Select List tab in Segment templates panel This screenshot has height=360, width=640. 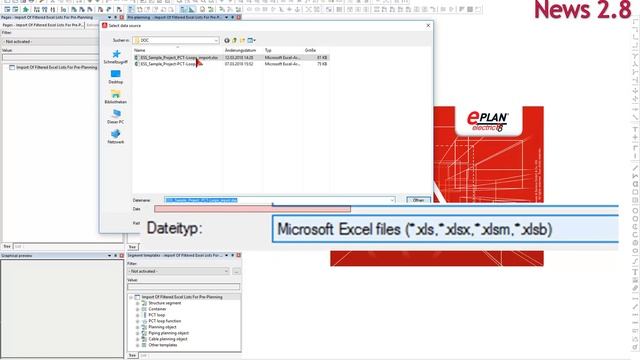tap(144, 356)
